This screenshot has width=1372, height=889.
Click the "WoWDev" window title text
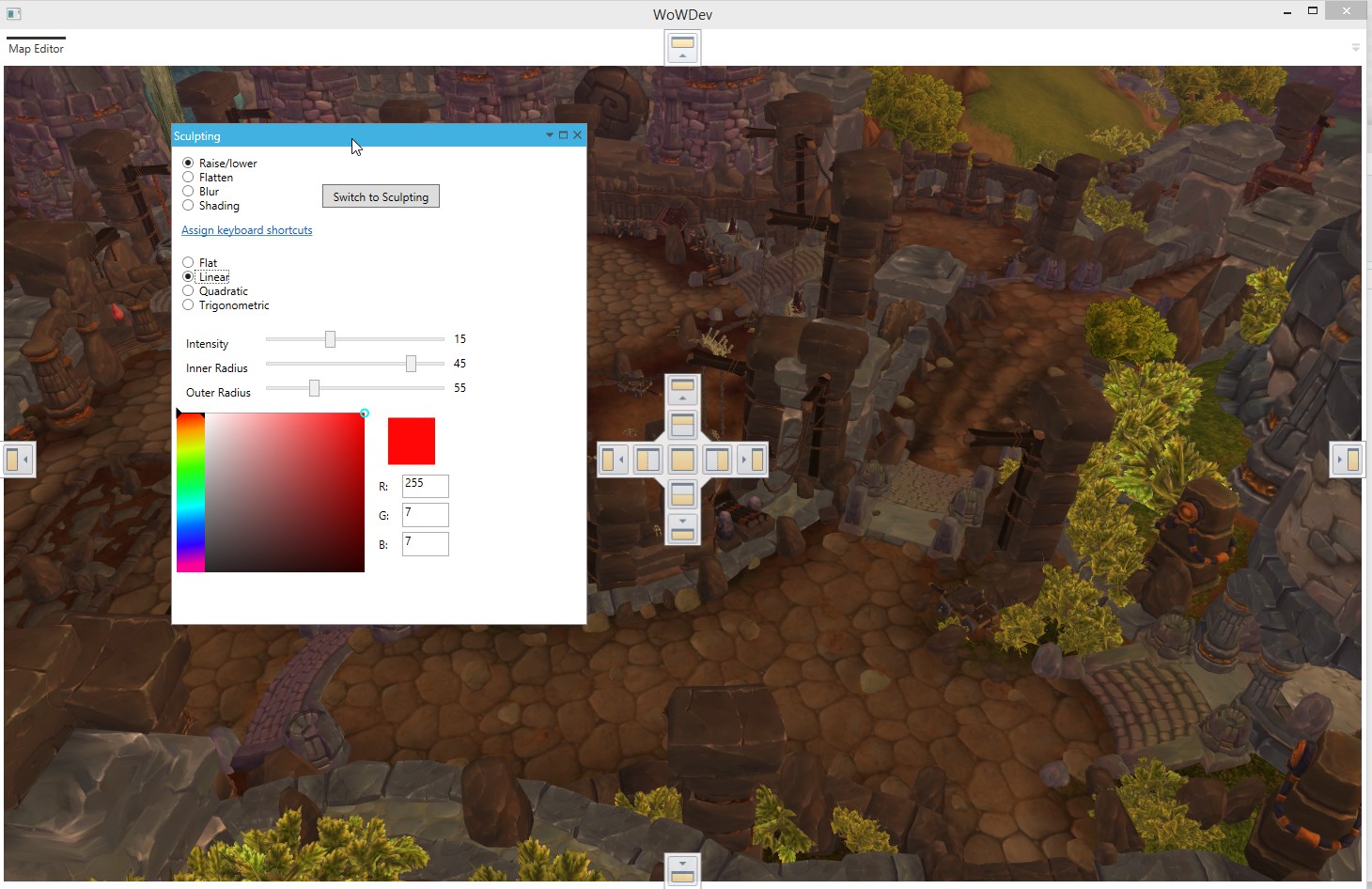coord(683,14)
